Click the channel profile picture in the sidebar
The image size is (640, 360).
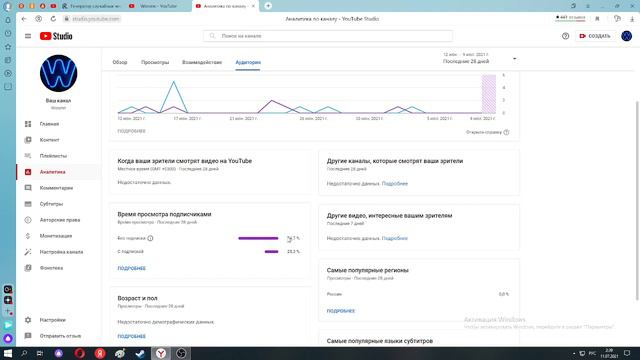58,73
